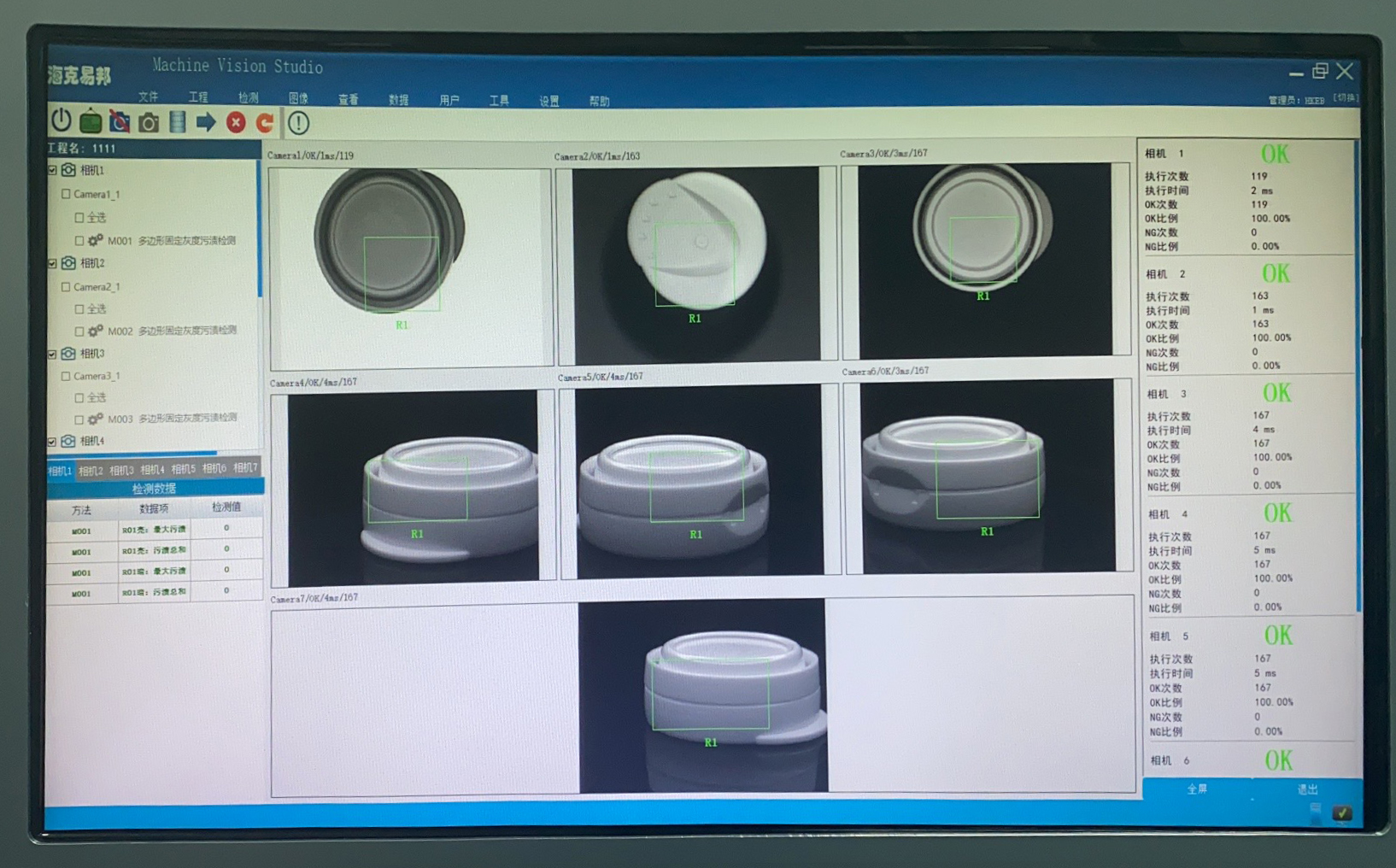Click the power icon in the toolbar
The width and height of the screenshot is (1396, 868).
[61, 120]
